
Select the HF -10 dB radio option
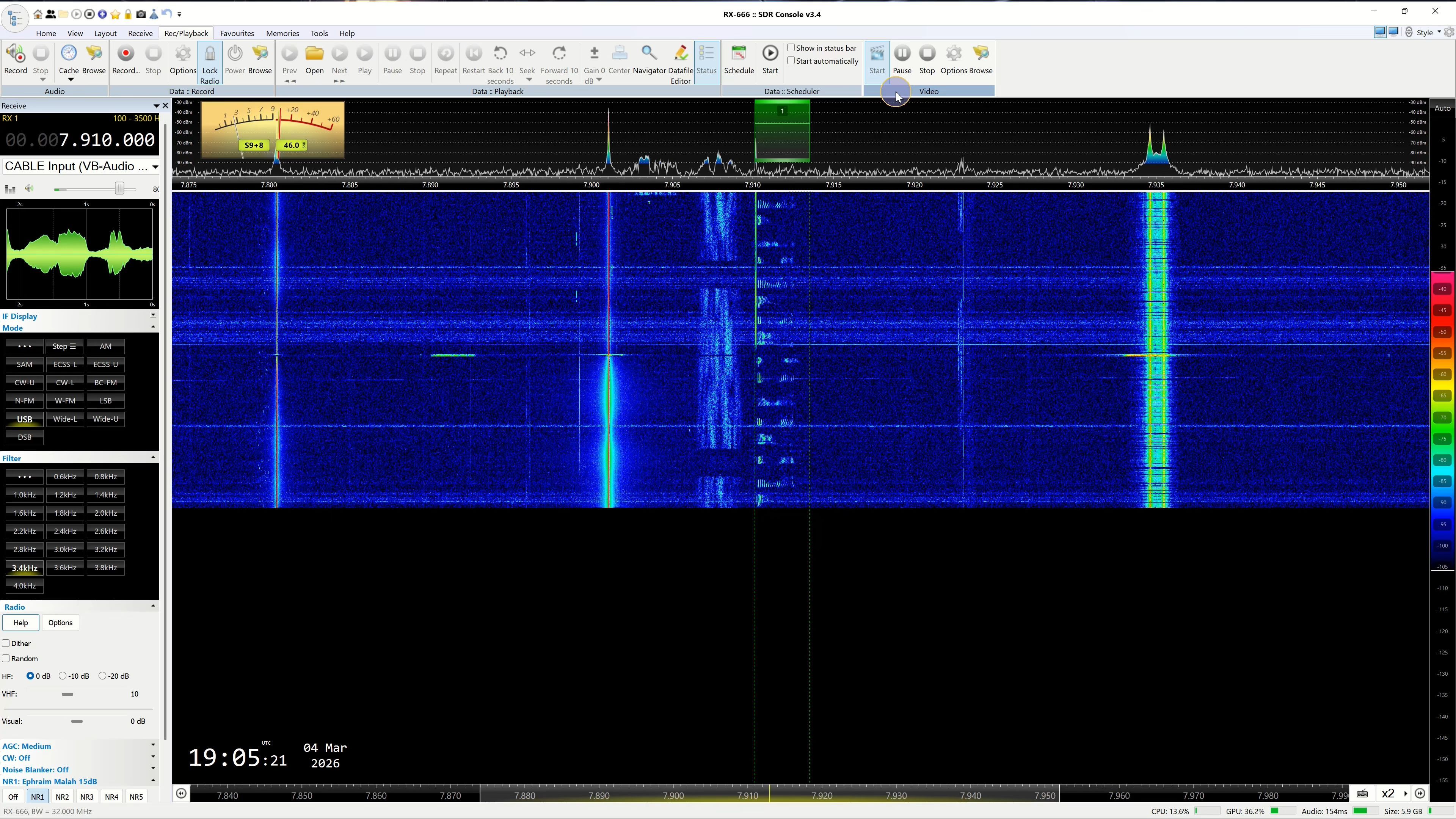tap(63, 676)
